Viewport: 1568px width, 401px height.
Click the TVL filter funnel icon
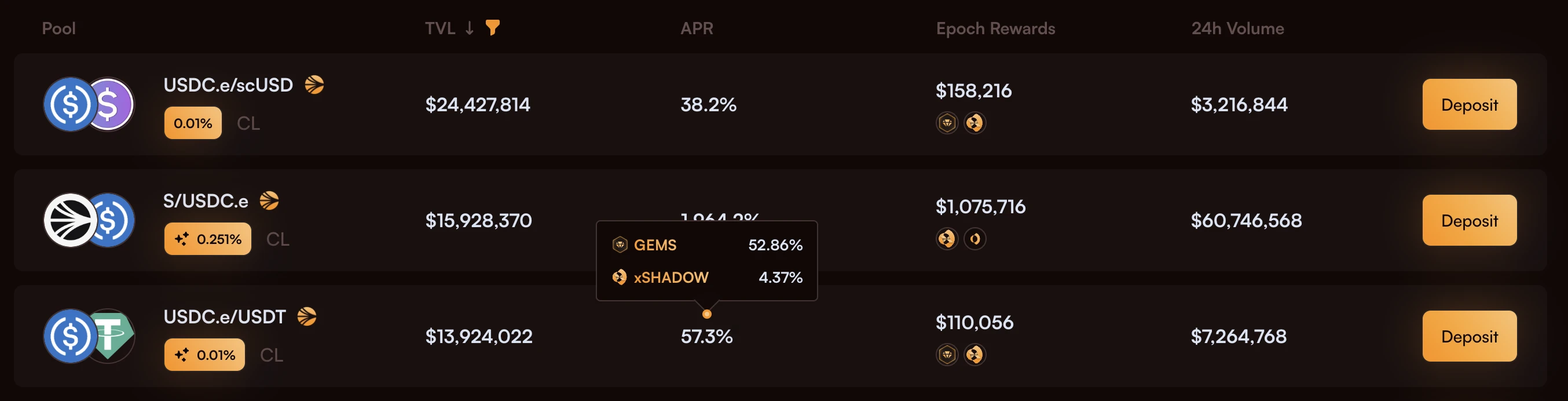[492, 27]
